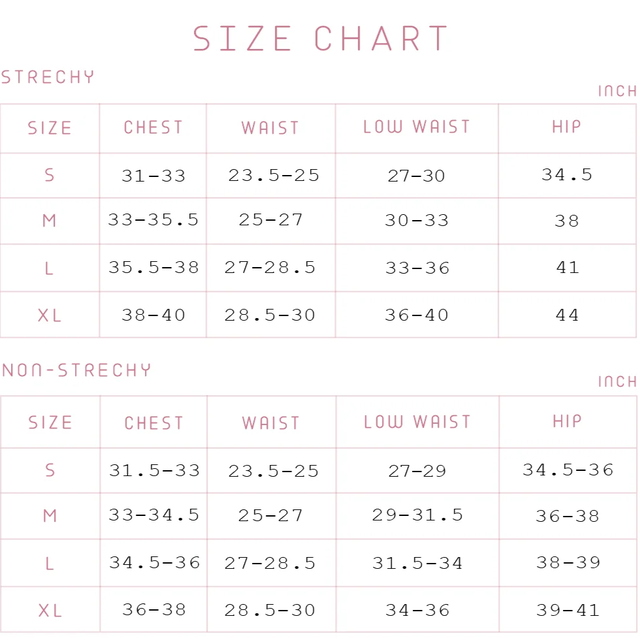Click the hip value 44 cell
This screenshot has width=640, height=640.
pos(567,315)
